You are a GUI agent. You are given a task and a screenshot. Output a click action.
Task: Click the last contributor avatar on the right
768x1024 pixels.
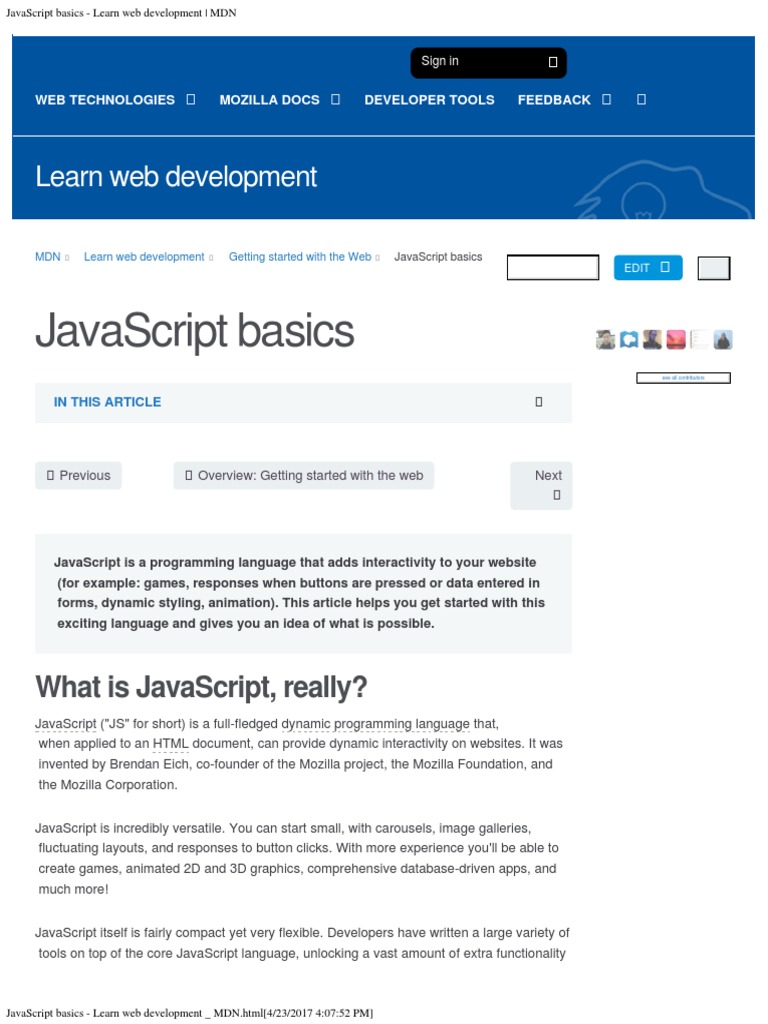point(723,340)
